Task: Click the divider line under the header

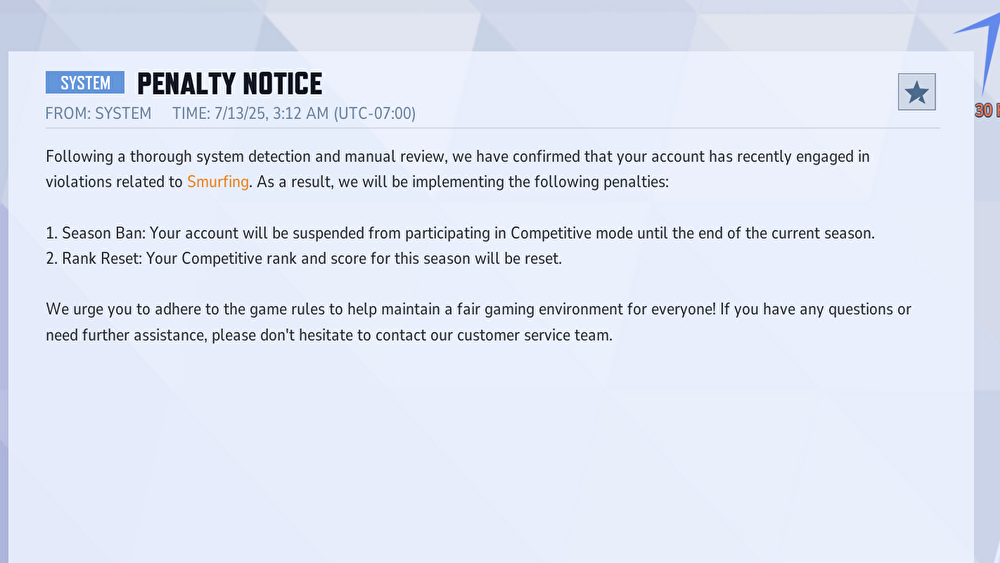Action: tap(492, 128)
